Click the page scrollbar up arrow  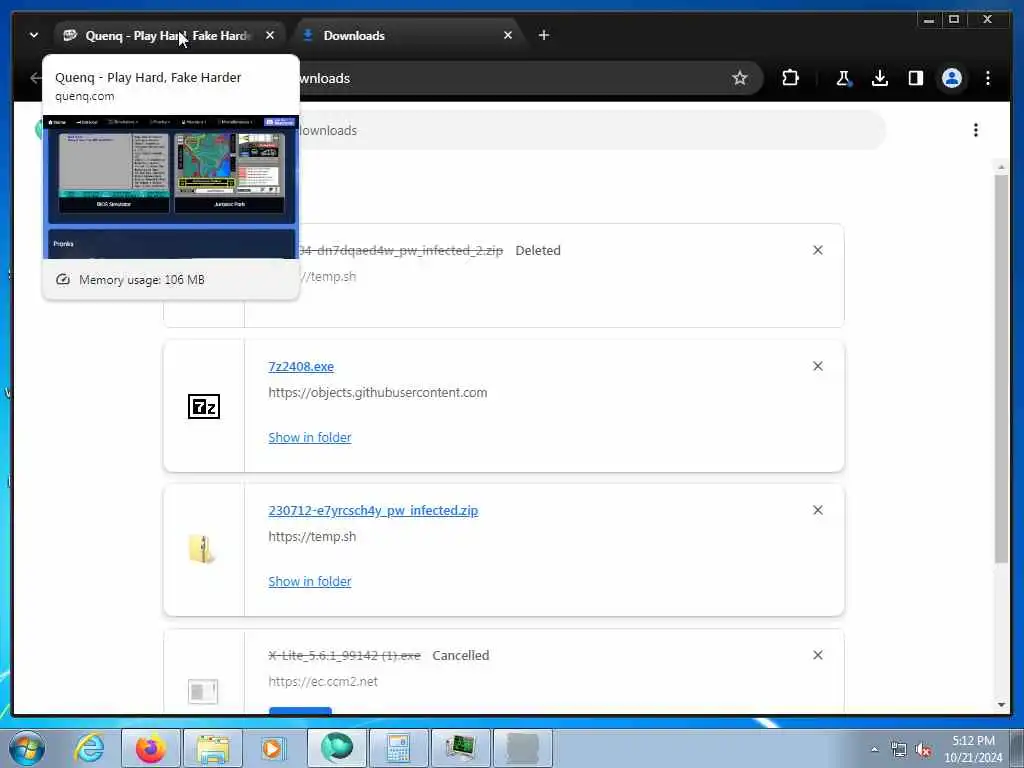(x=1002, y=168)
